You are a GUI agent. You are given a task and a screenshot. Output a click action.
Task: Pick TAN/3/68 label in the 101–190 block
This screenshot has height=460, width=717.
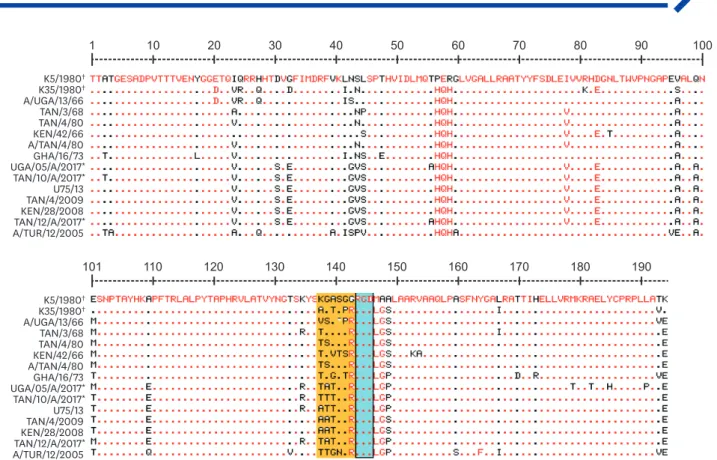[61, 333]
